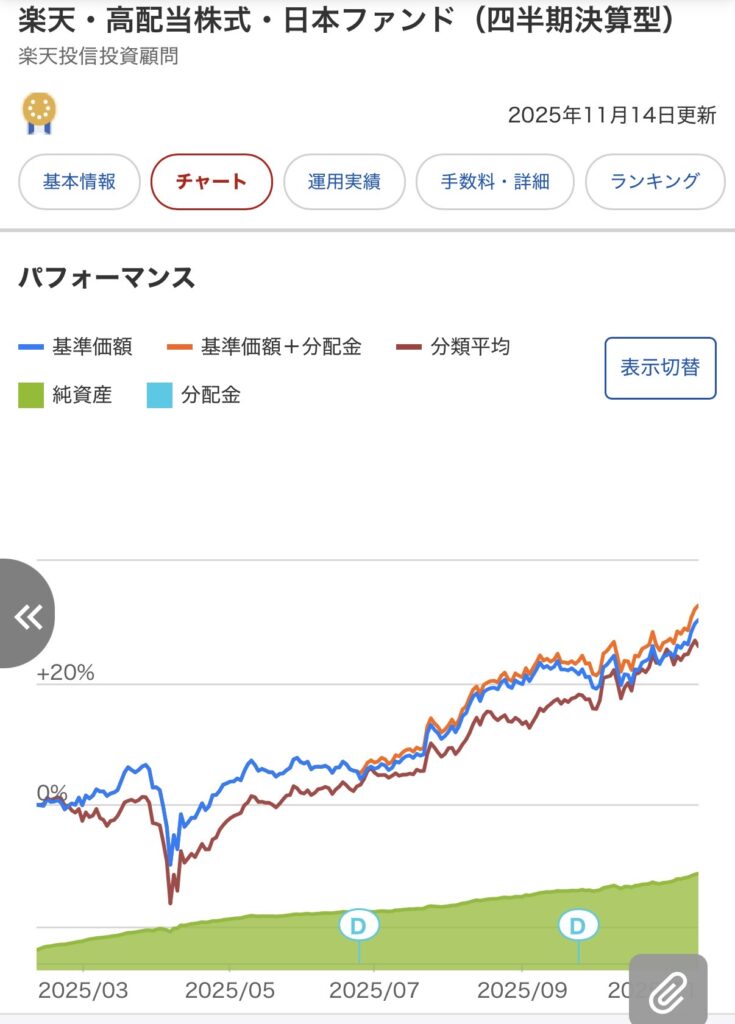735x1024 pixels.
Task: Open the 手数料・詳細 tab
Action: point(495,182)
